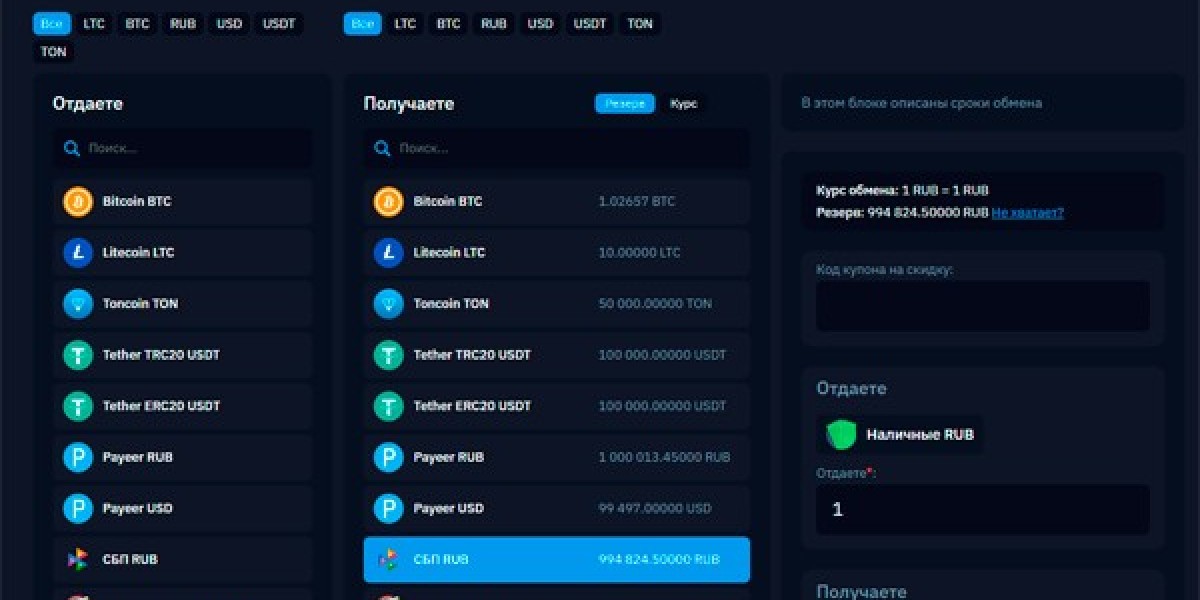Toggle the USDT filter above Получаете column

[x=589, y=23]
